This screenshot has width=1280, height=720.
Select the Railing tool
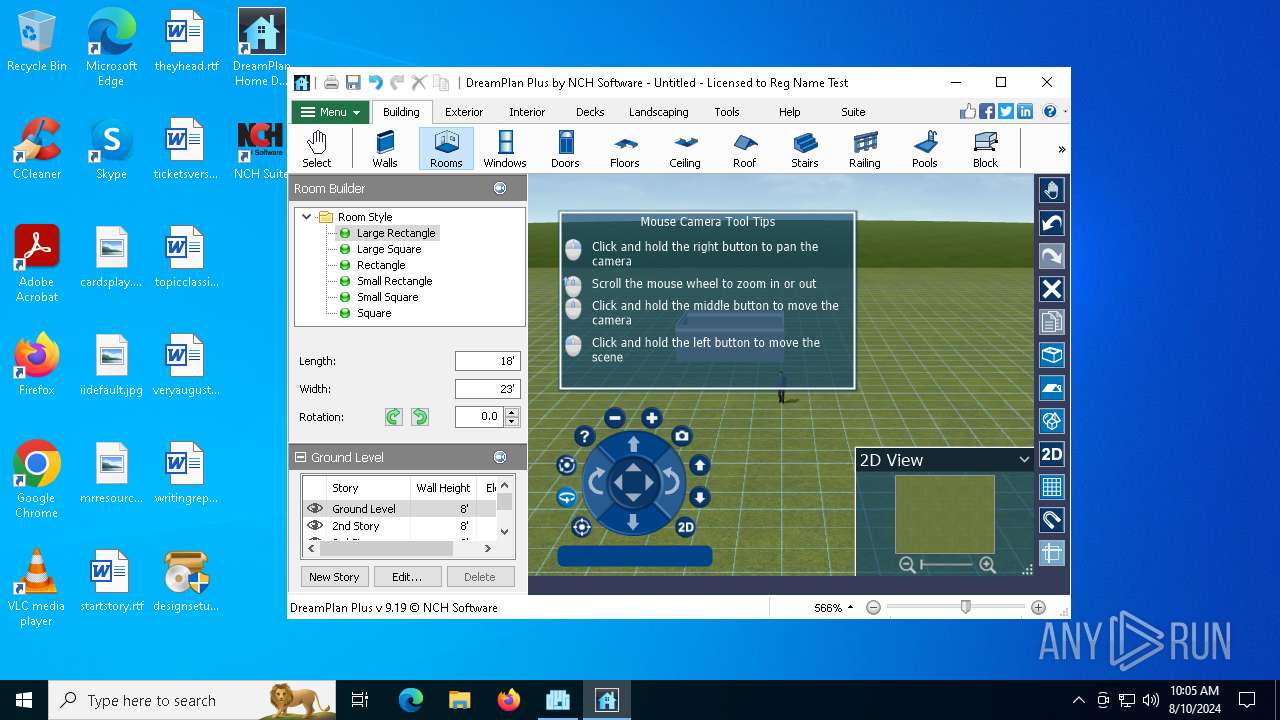tap(865, 148)
